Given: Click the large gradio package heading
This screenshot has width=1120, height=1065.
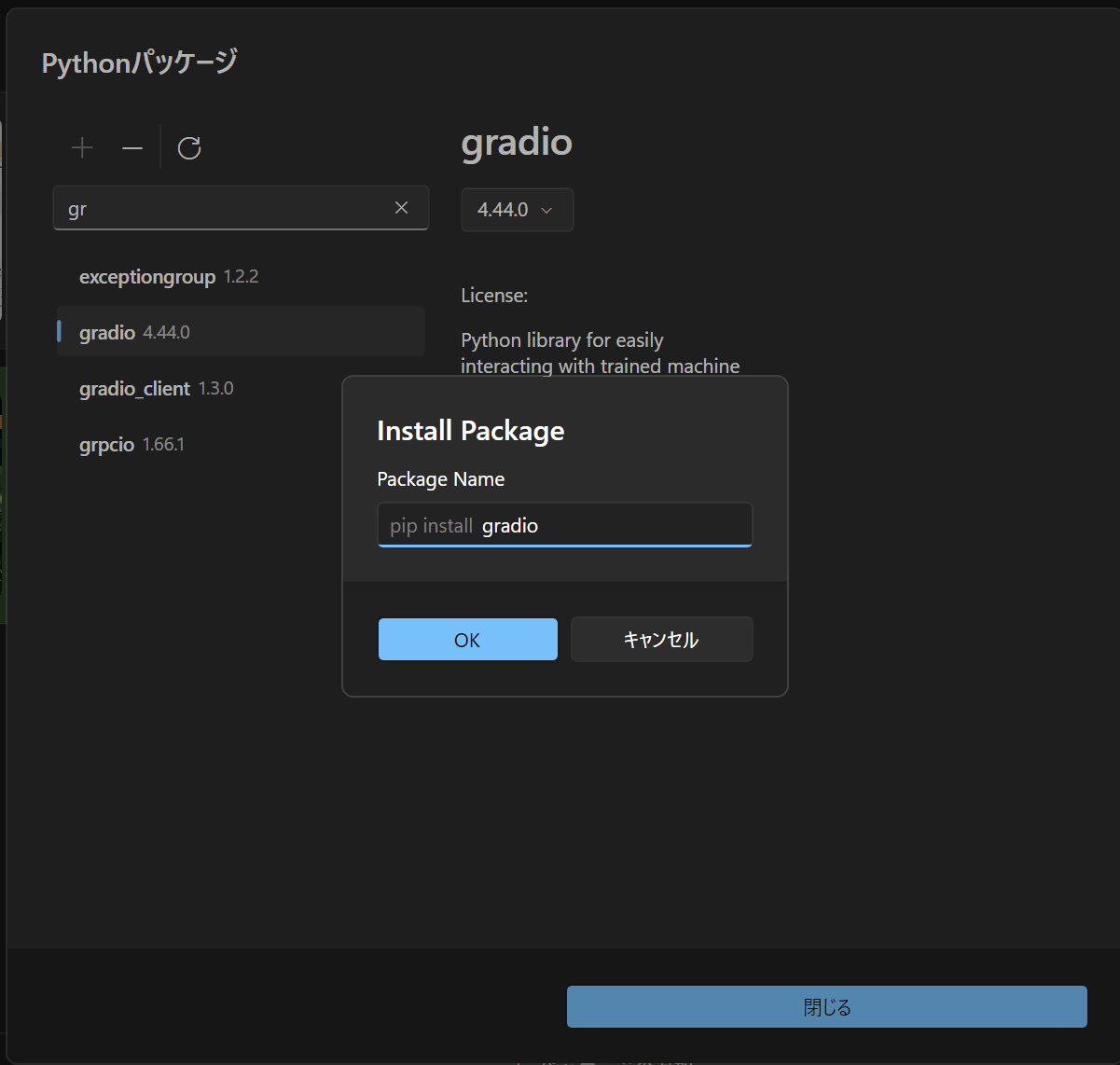Looking at the screenshot, I should (x=517, y=143).
